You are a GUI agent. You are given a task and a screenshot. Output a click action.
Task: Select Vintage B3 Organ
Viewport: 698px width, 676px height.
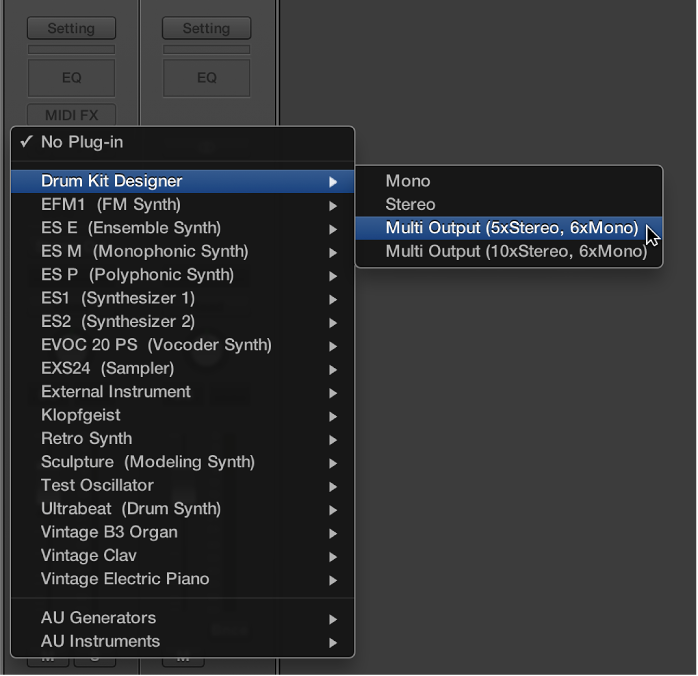pyautogui.click(x=183, y=533)
